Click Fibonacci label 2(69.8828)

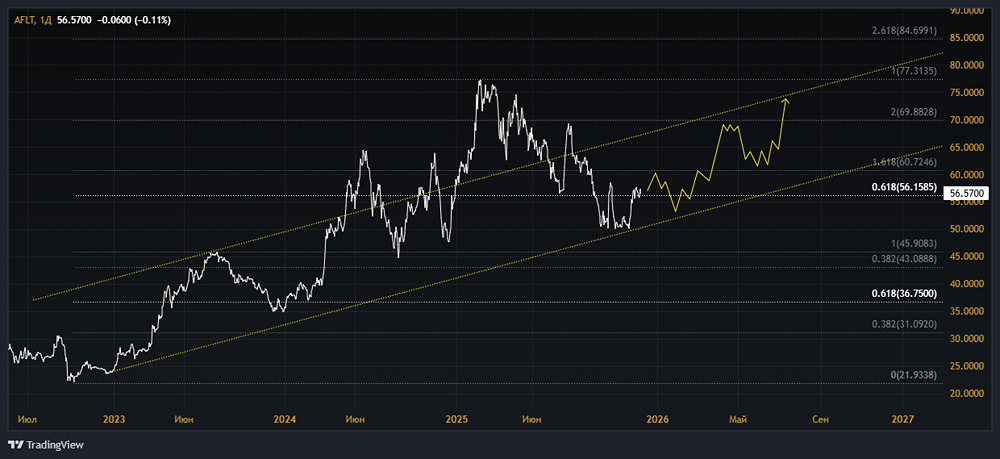tap(914, 112)
